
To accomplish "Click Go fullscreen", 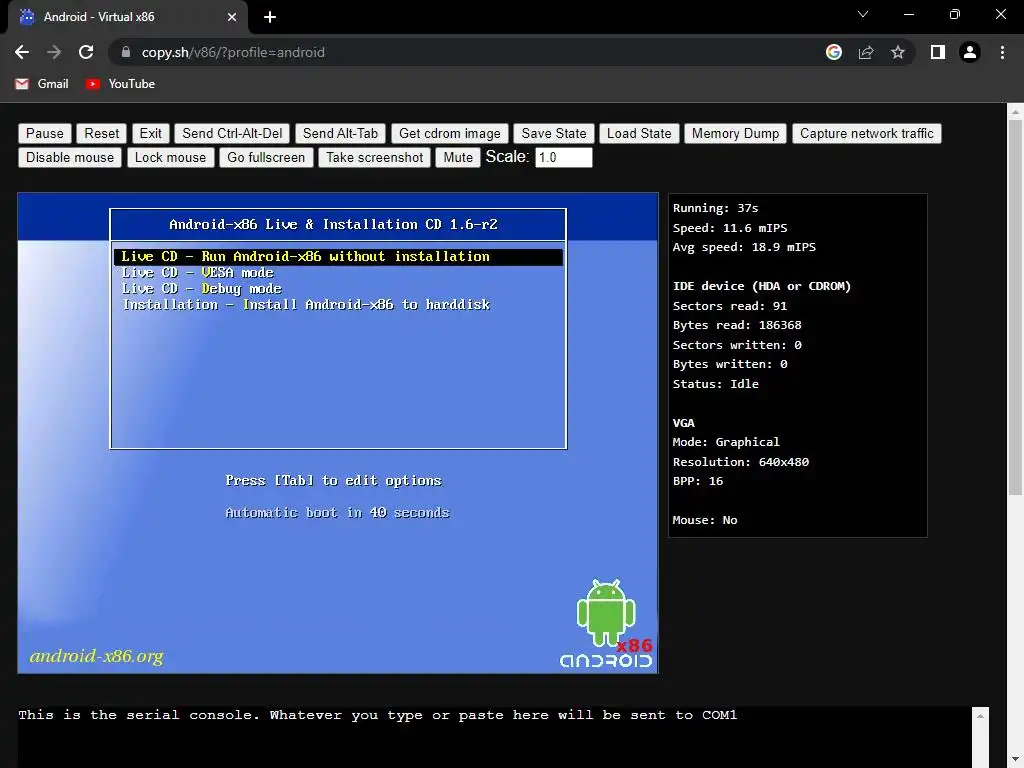I will click(x=266, y=157).
